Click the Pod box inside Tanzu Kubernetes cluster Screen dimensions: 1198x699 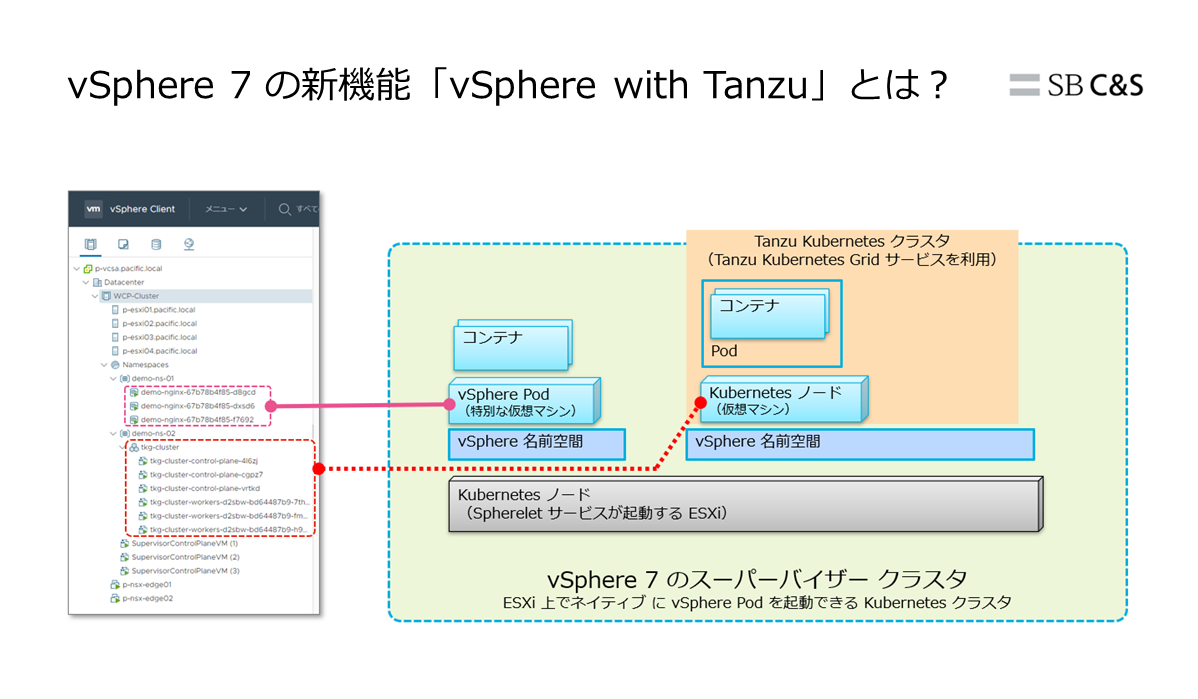tap(772, 324)
